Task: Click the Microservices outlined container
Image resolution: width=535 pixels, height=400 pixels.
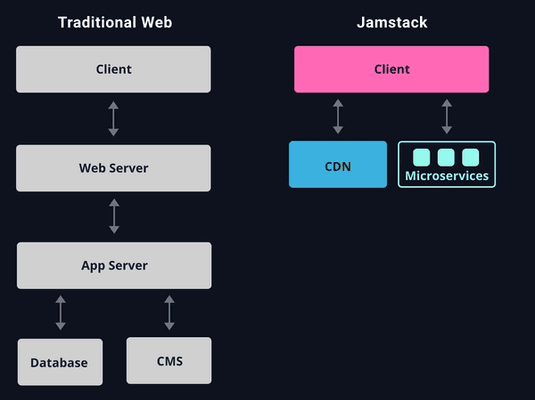Action: (x=447, y=164)
